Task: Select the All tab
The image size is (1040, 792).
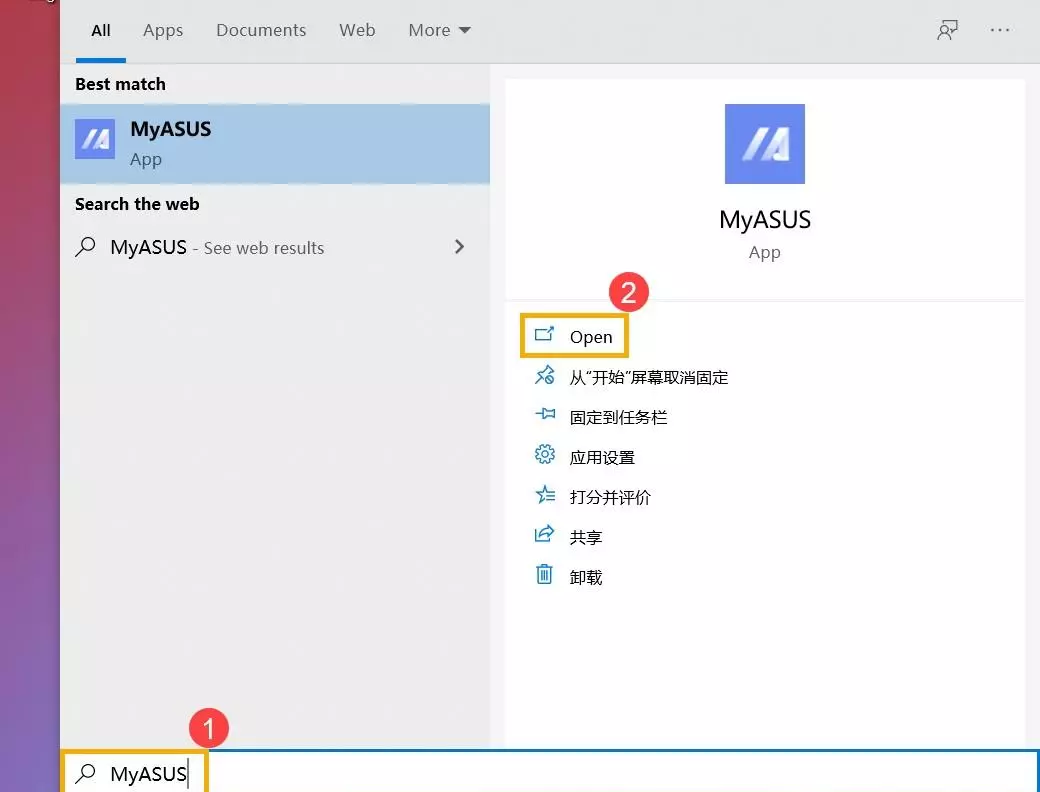Action: pyautogui.click(x=101, y=30)
